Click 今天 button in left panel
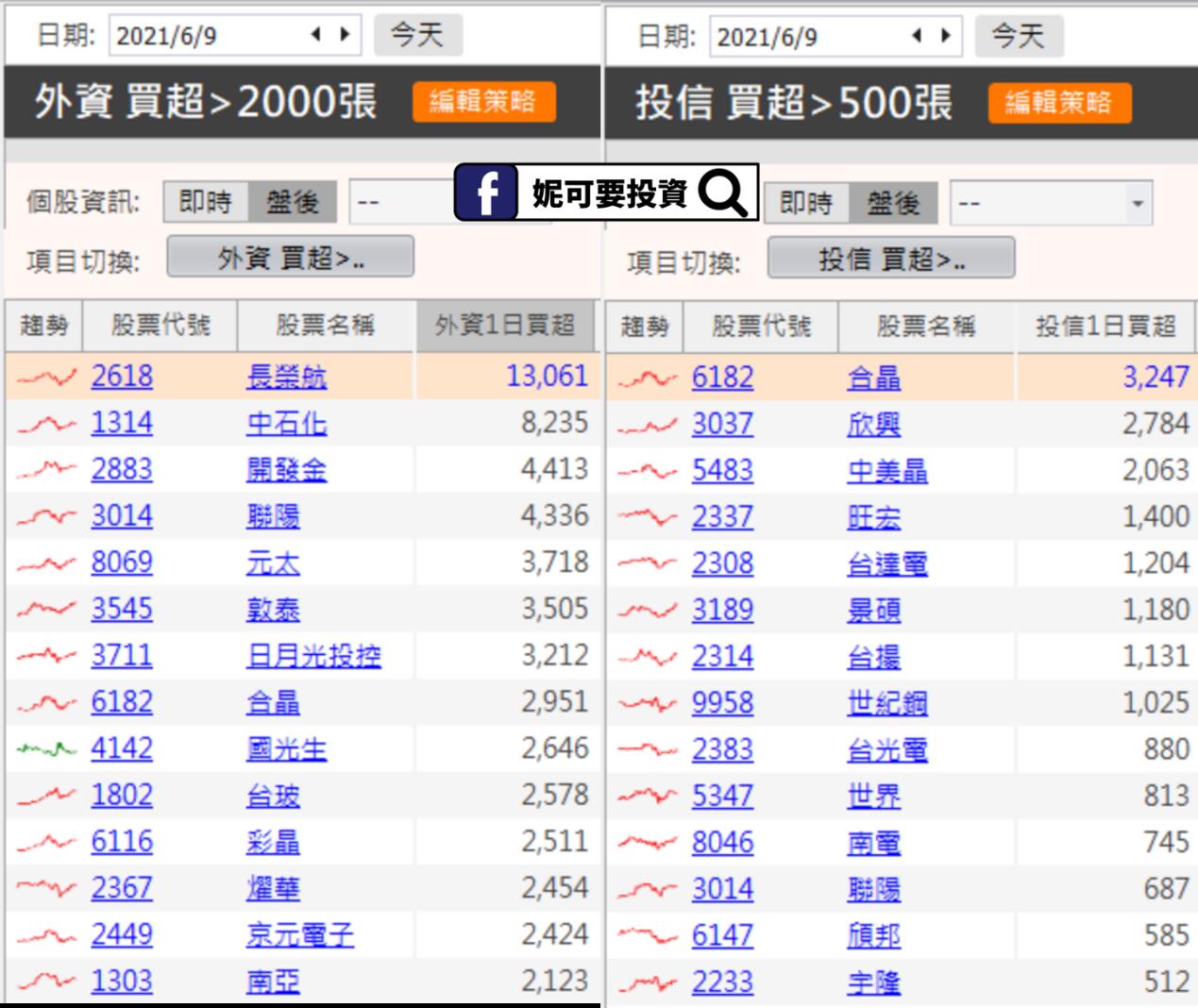This screenshot has height=1008, width=1198. 417,35
